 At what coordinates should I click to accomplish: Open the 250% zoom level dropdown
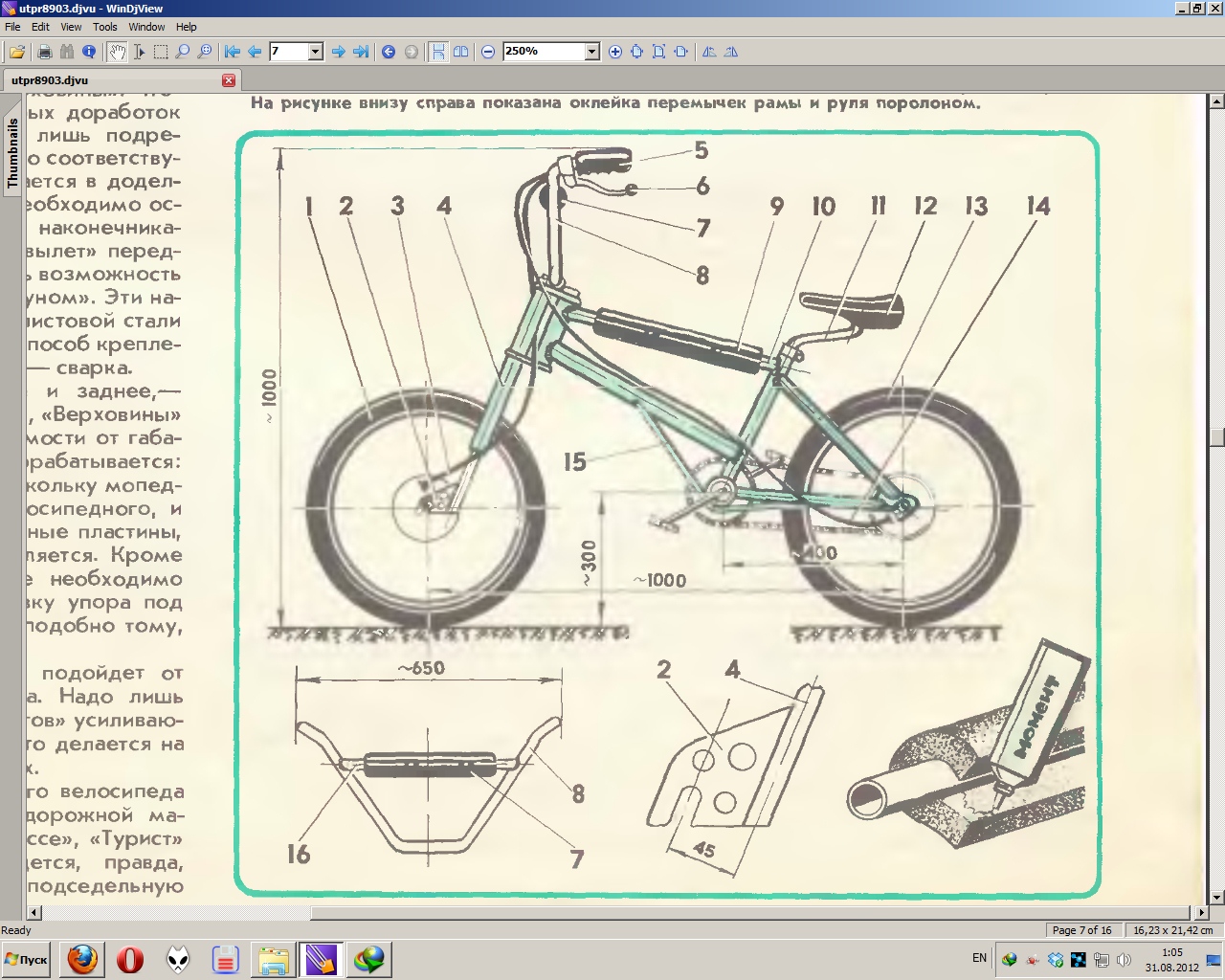tap(591, 52)
